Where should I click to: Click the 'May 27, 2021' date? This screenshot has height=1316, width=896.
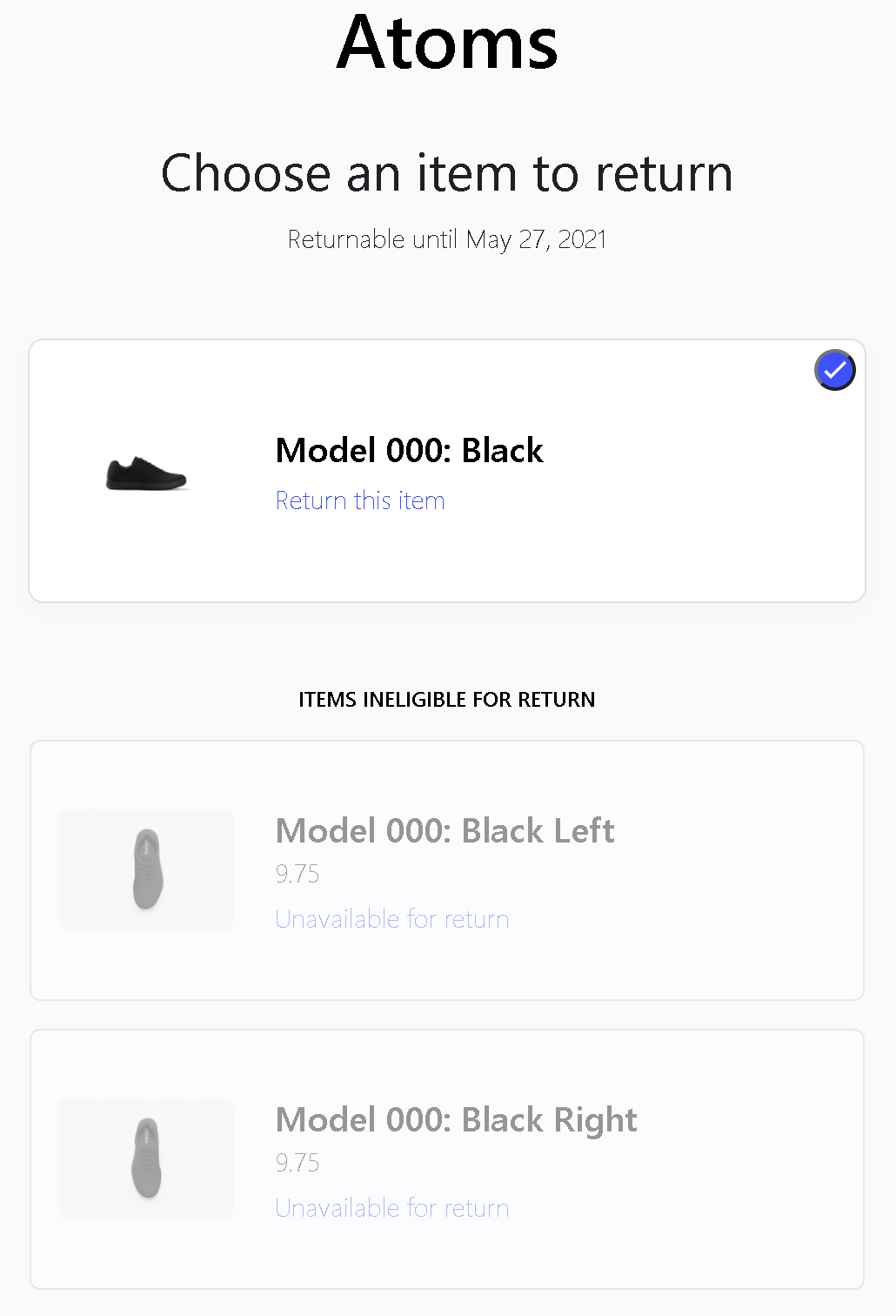pos(536,239)
